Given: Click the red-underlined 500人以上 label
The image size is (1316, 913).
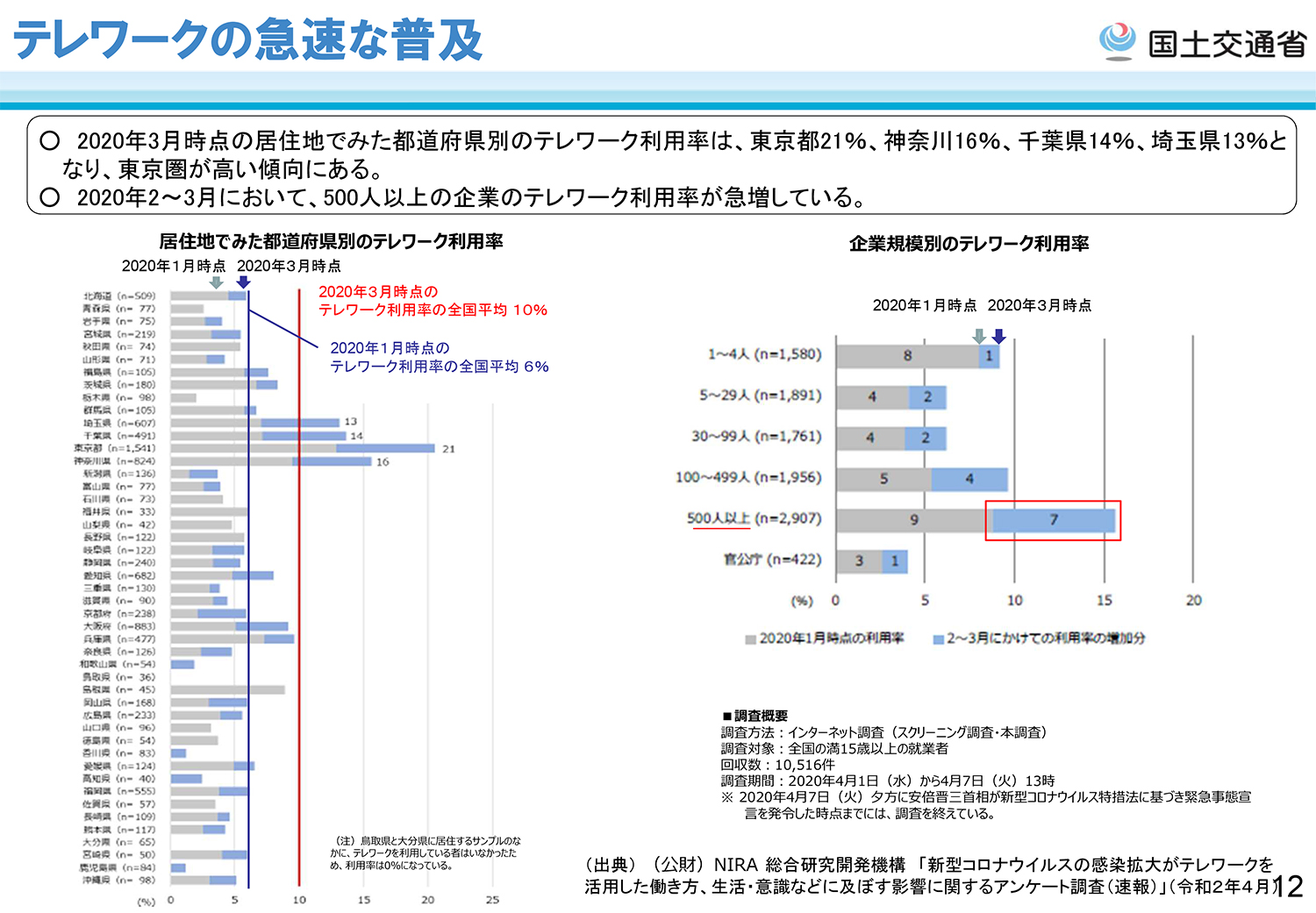Looking at the screenshot, I should click(719, 518).
